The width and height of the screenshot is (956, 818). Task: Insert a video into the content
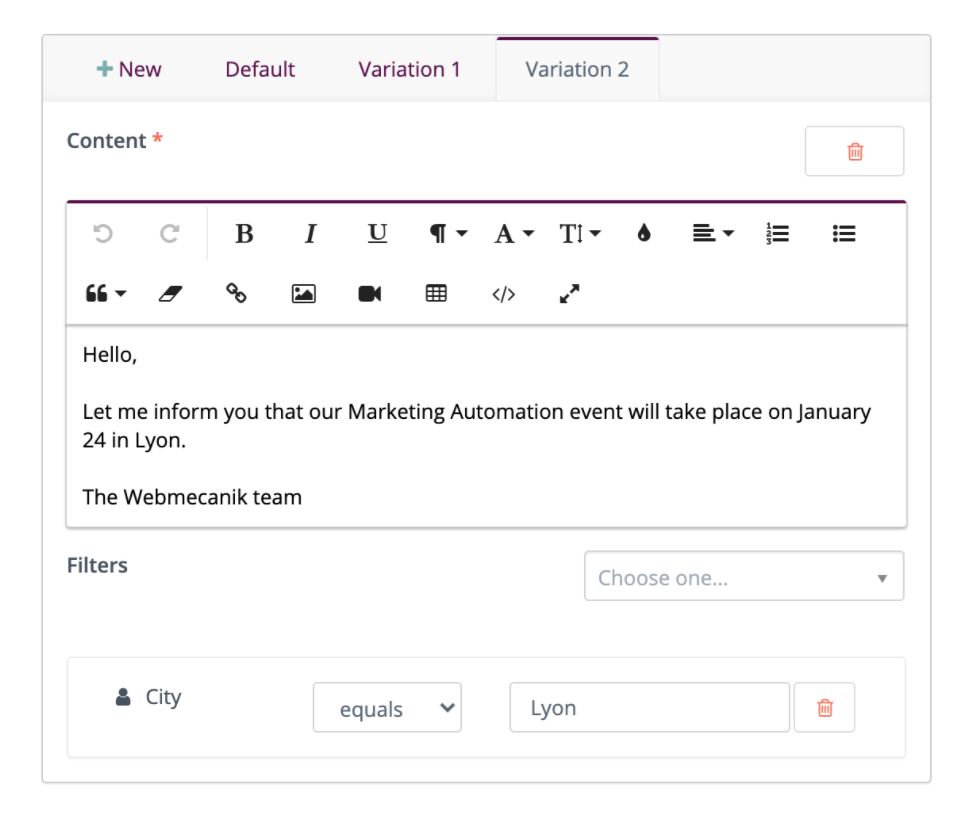369,293
